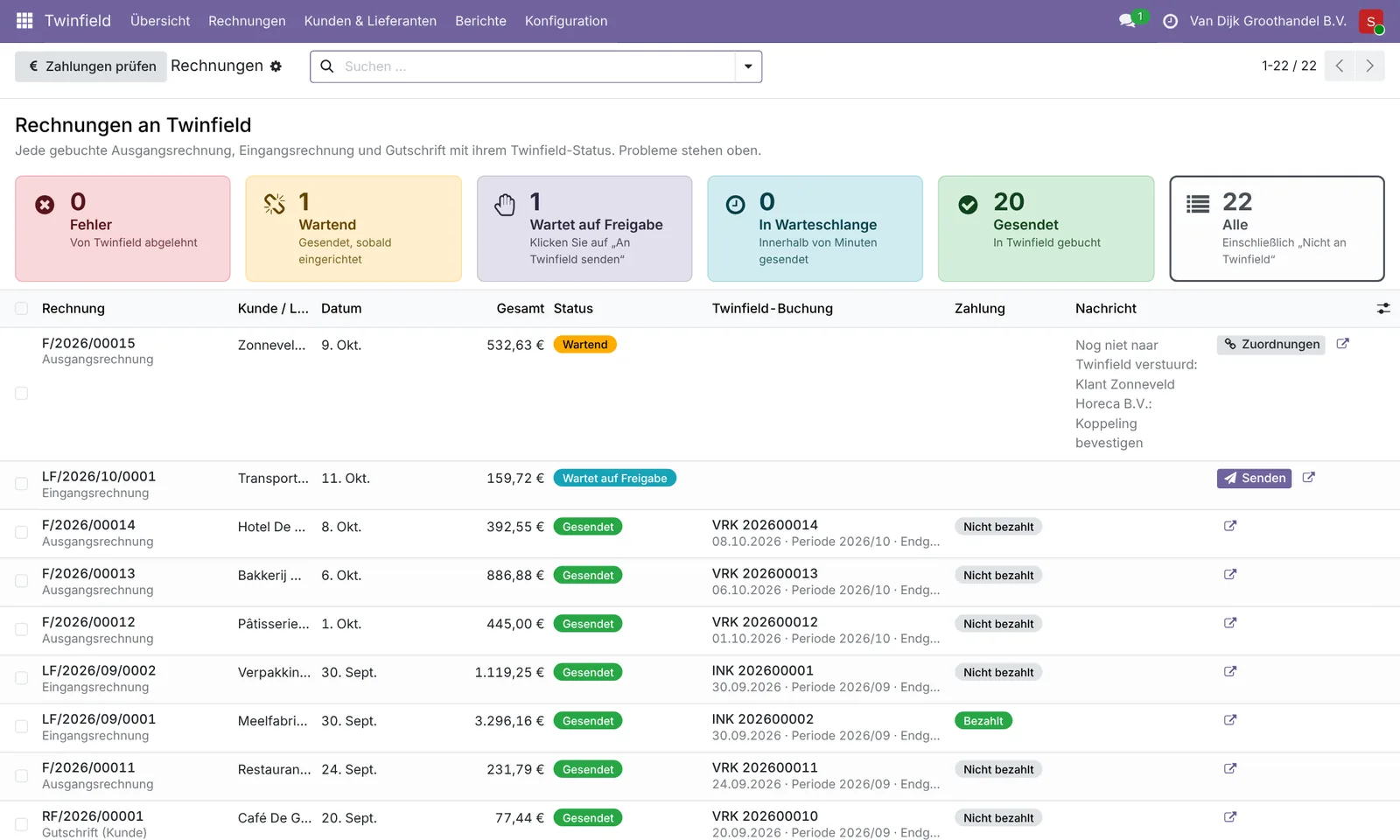Open external link for F/2026/00013
Viewport: 1400px width, 840px height.
pyautogui.click(x=1230, y=575)
